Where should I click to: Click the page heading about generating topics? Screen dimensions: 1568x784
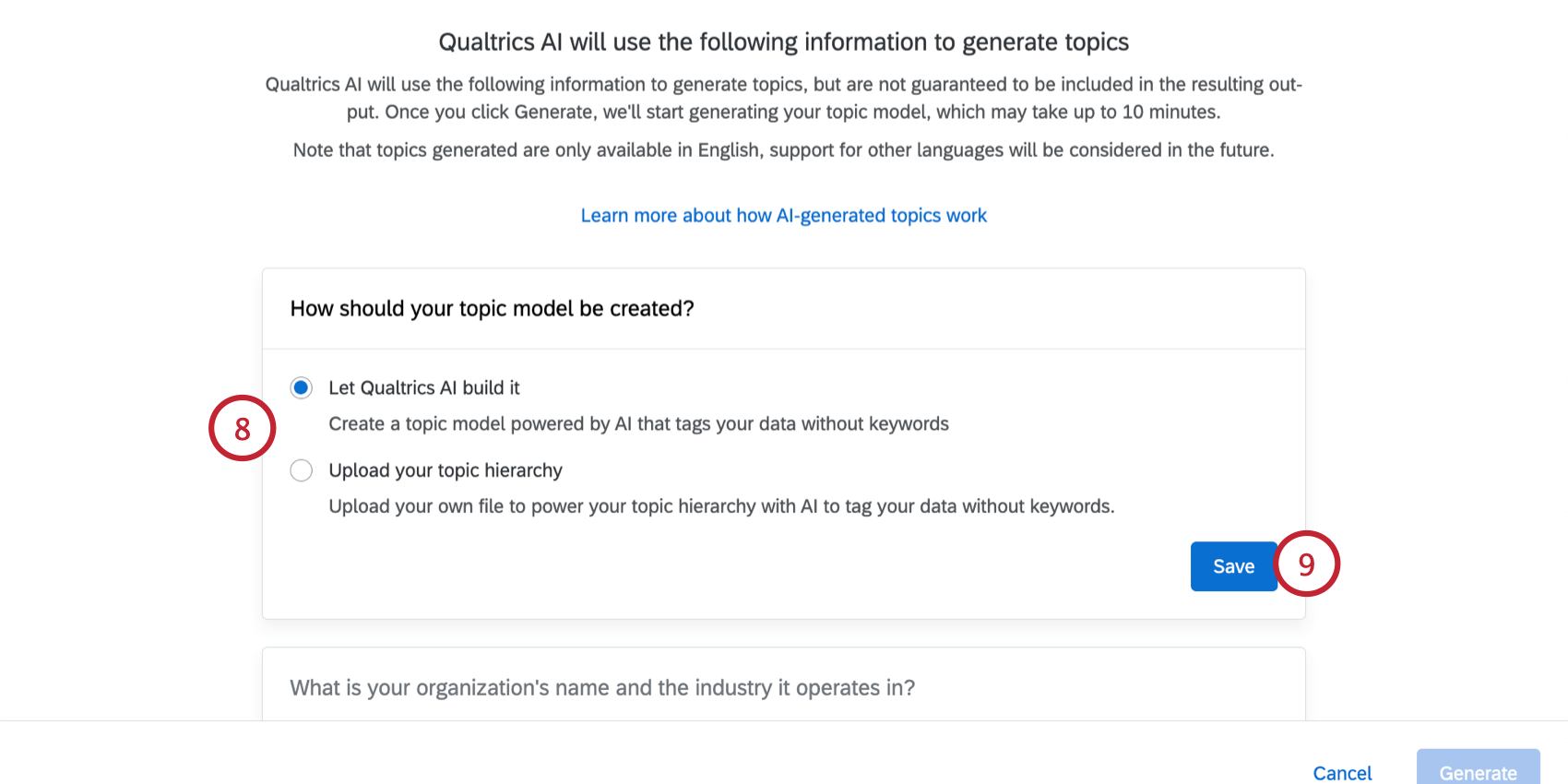pos(783,42)
